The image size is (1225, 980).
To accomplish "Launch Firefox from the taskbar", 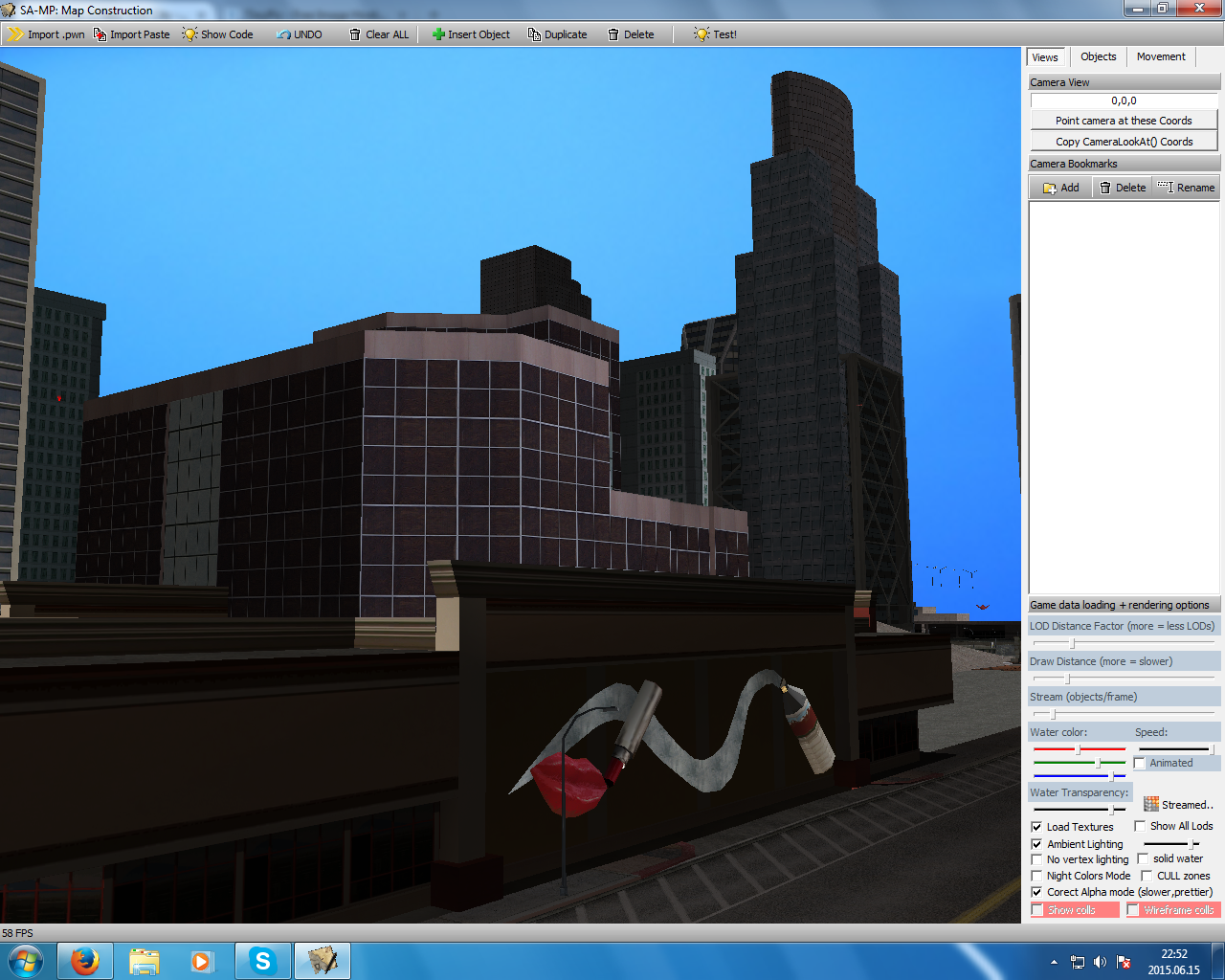I will point(85,961).
